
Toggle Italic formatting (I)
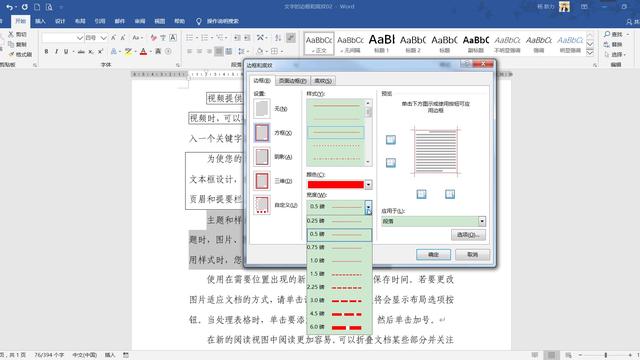(56, 51)
